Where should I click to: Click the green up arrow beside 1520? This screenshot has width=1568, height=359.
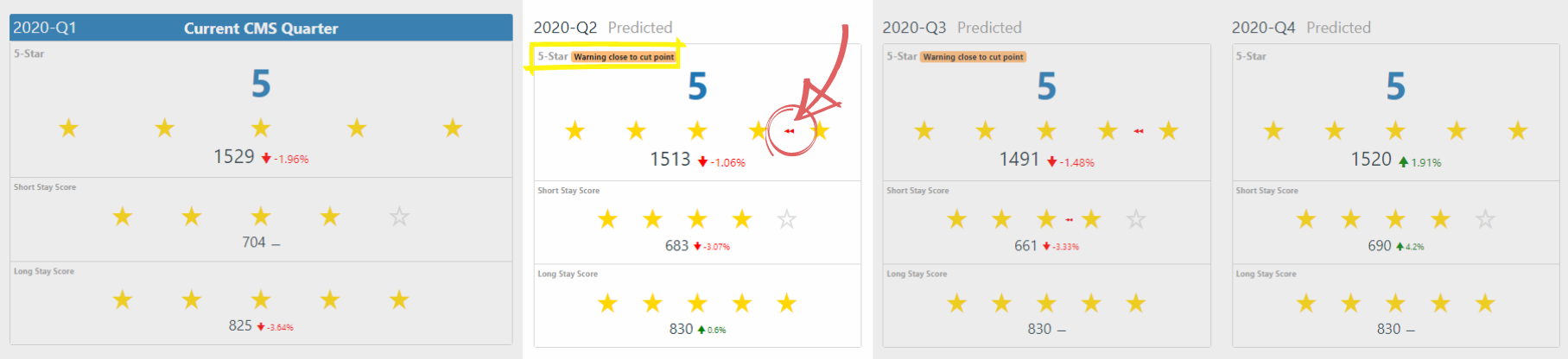(1403, 161)
